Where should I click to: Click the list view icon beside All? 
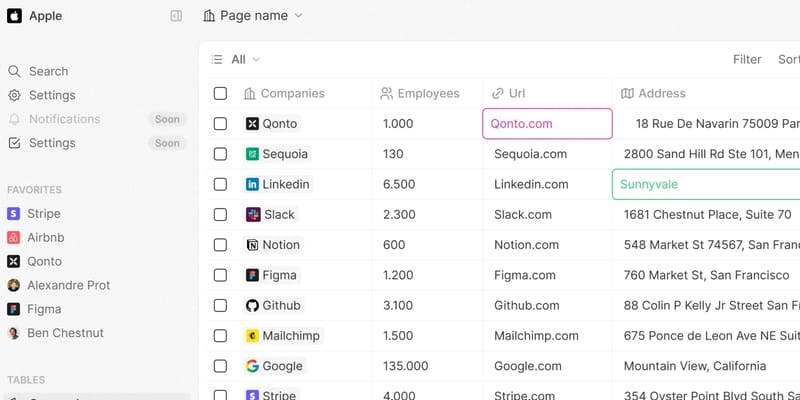(217, 60)
